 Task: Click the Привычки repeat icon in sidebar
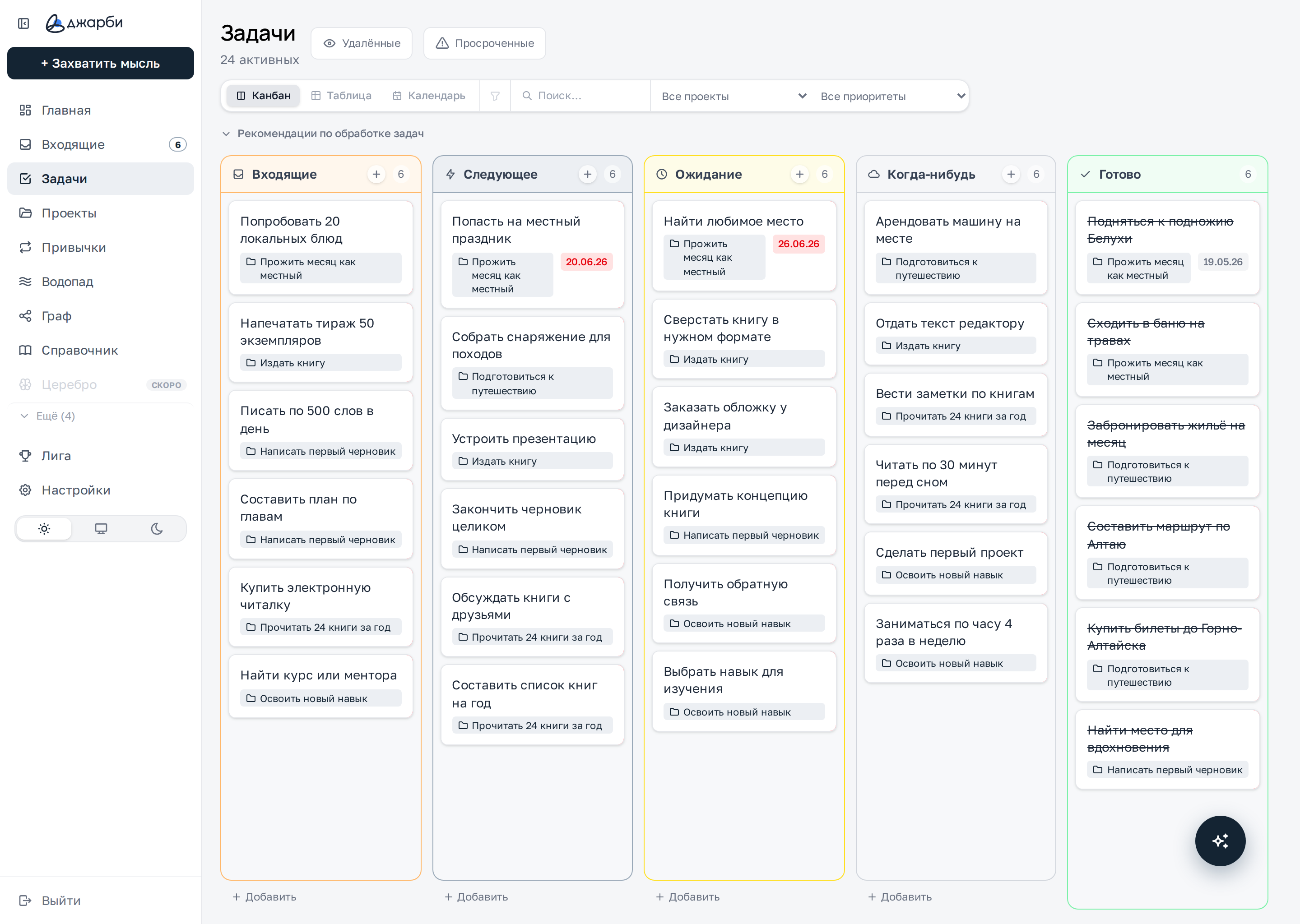pos(25,247)
